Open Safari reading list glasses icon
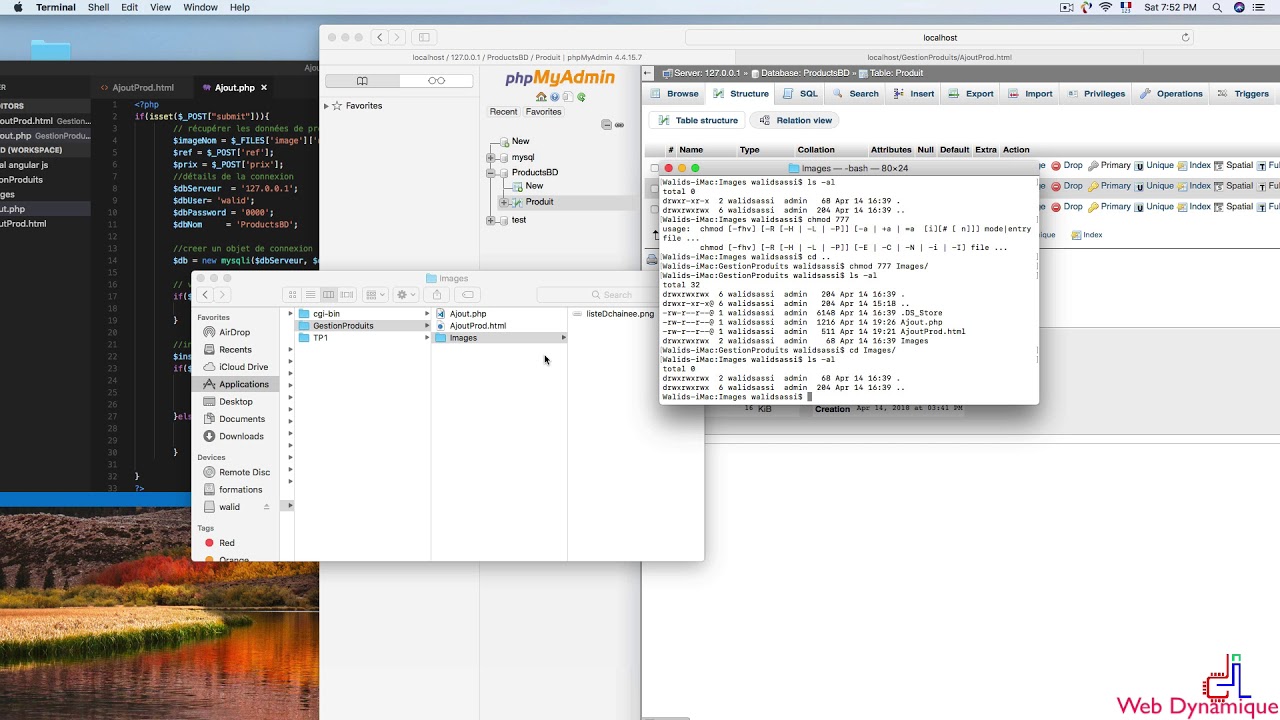 click(x=436, y=81)
